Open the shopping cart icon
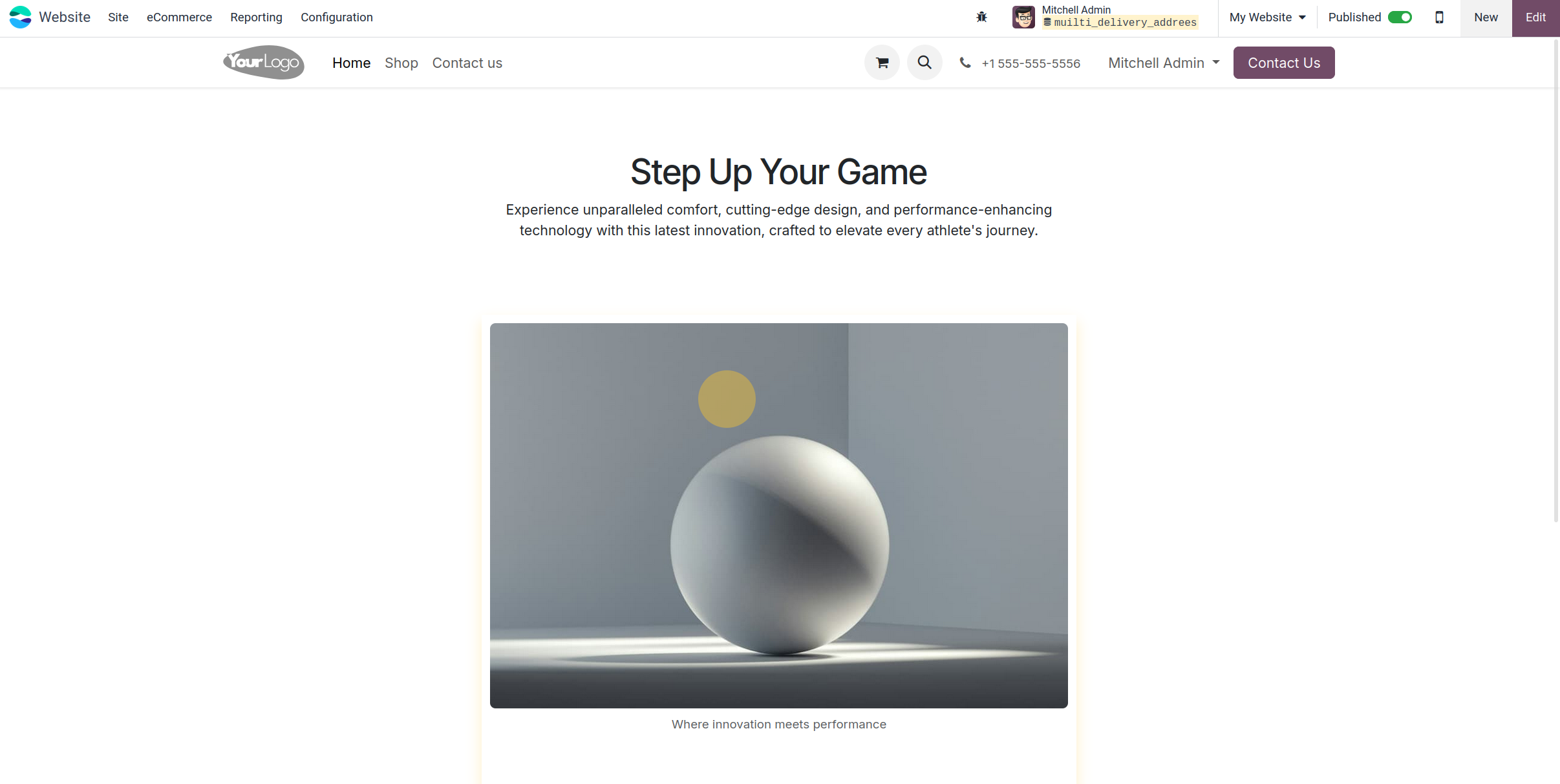Screen dimensions: 1560x784 (882, 63)
